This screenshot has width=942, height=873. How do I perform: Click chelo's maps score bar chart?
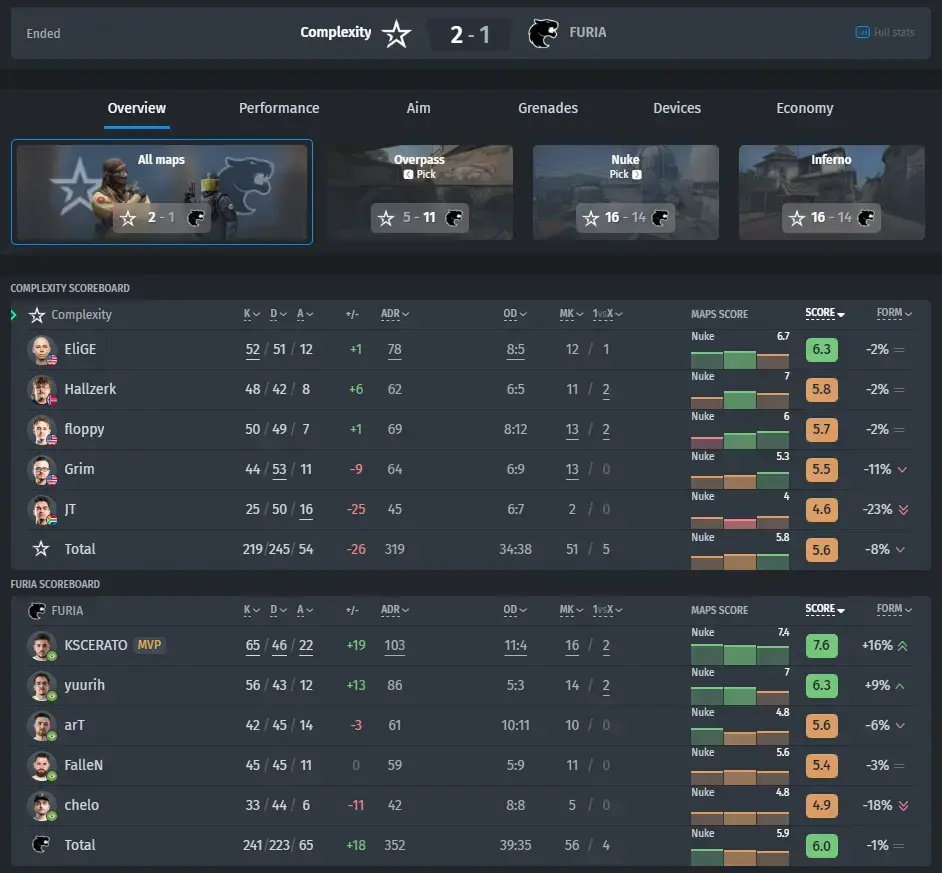(x=740, y=818)
